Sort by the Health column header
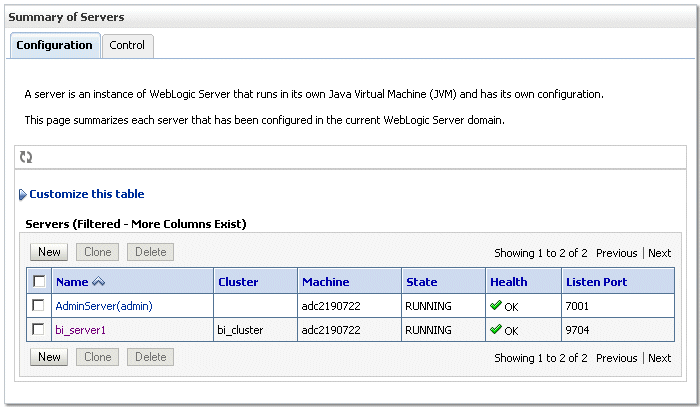 click(x=508, y=282)
